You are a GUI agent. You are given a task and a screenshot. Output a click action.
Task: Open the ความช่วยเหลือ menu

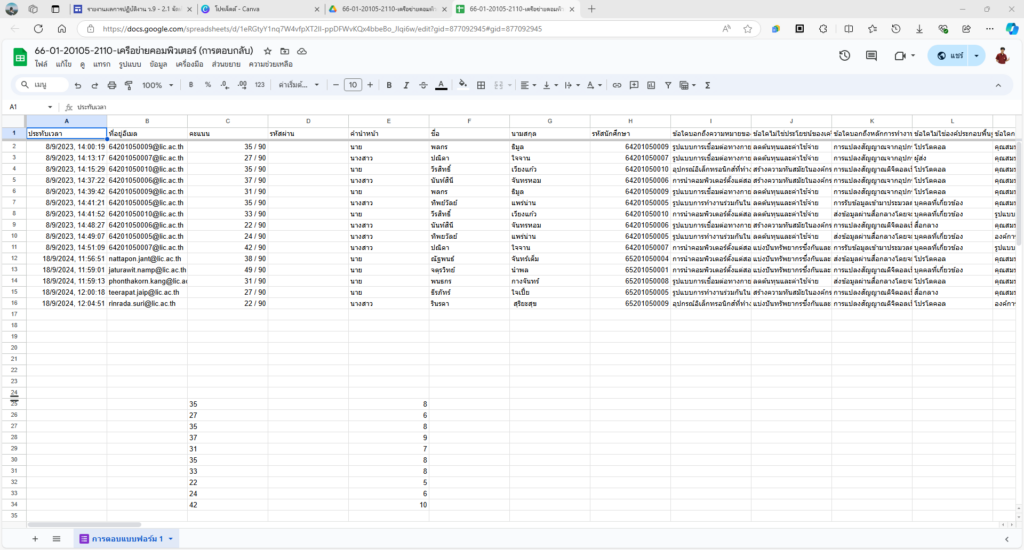270,64
